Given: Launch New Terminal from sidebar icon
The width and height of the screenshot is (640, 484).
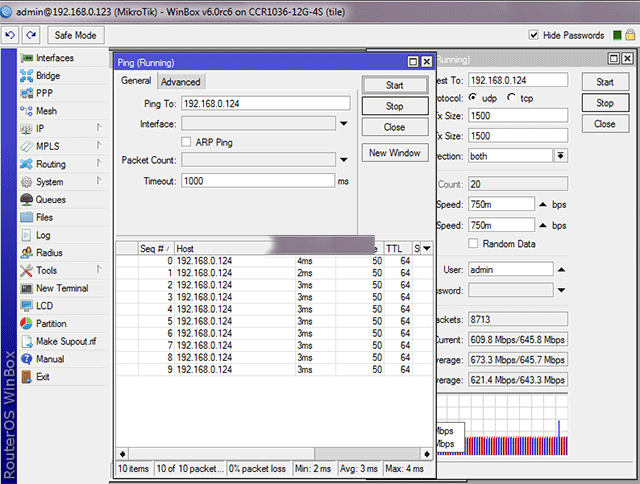Looking at the screenshot, I should 27,288.
